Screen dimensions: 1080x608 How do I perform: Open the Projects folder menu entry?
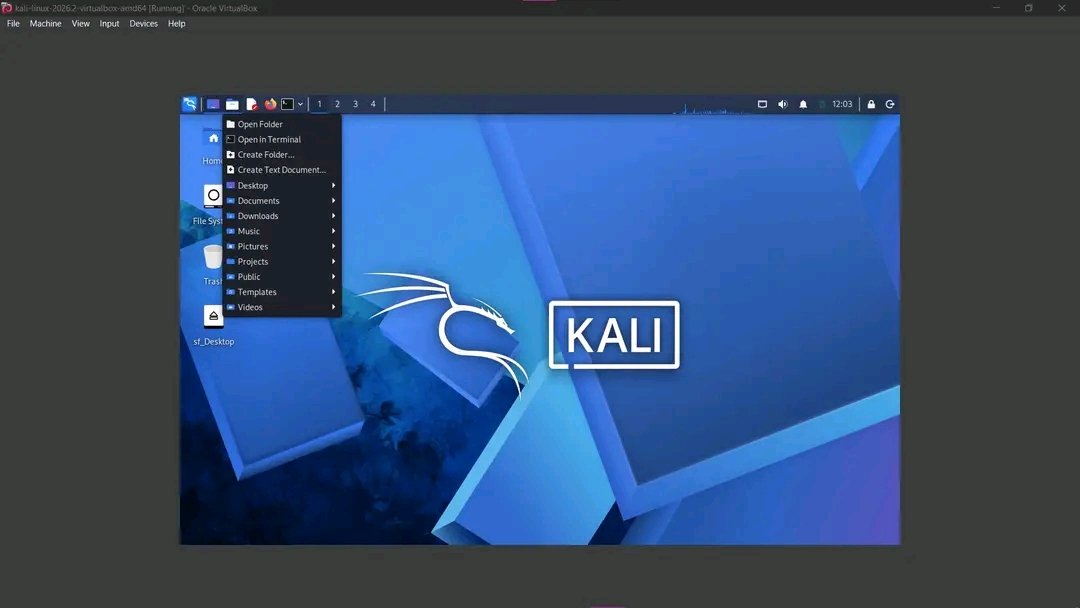point(282,261)
